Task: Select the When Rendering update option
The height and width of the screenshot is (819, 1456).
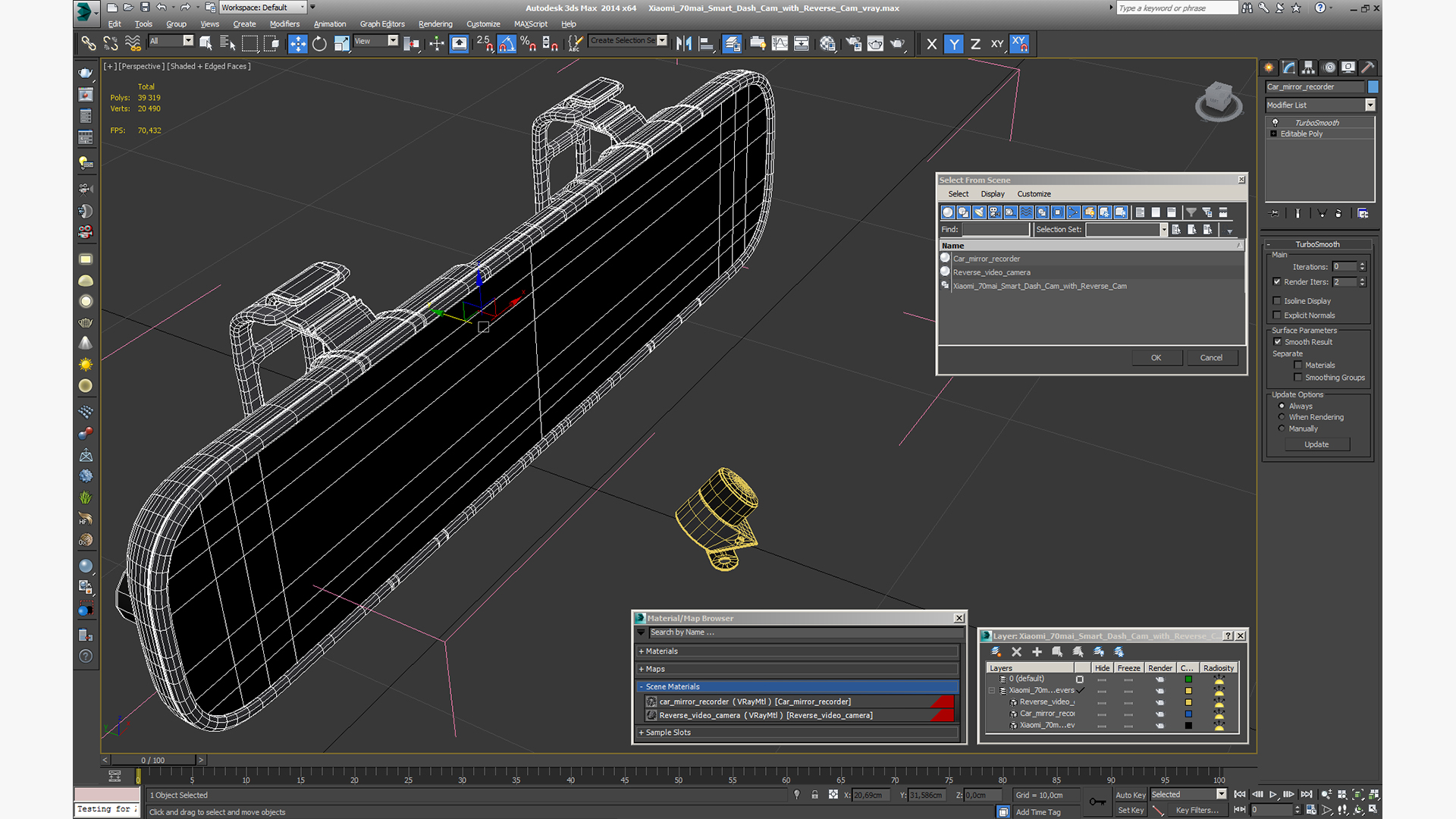Action: pos(1282,417)
